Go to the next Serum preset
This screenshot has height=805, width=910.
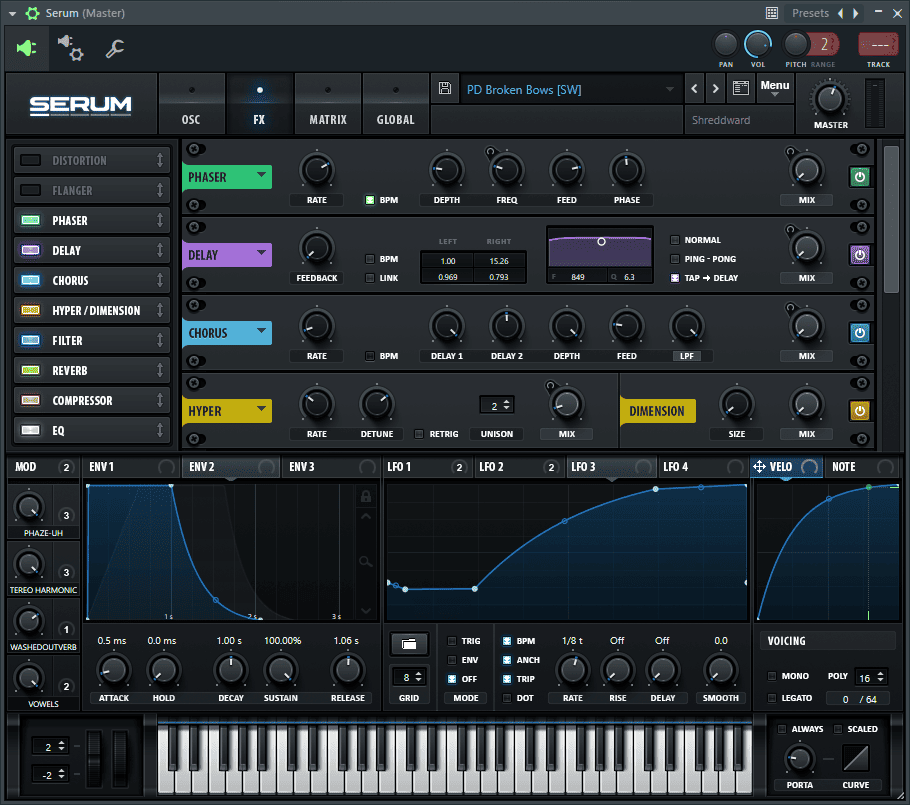click(715, 89)
